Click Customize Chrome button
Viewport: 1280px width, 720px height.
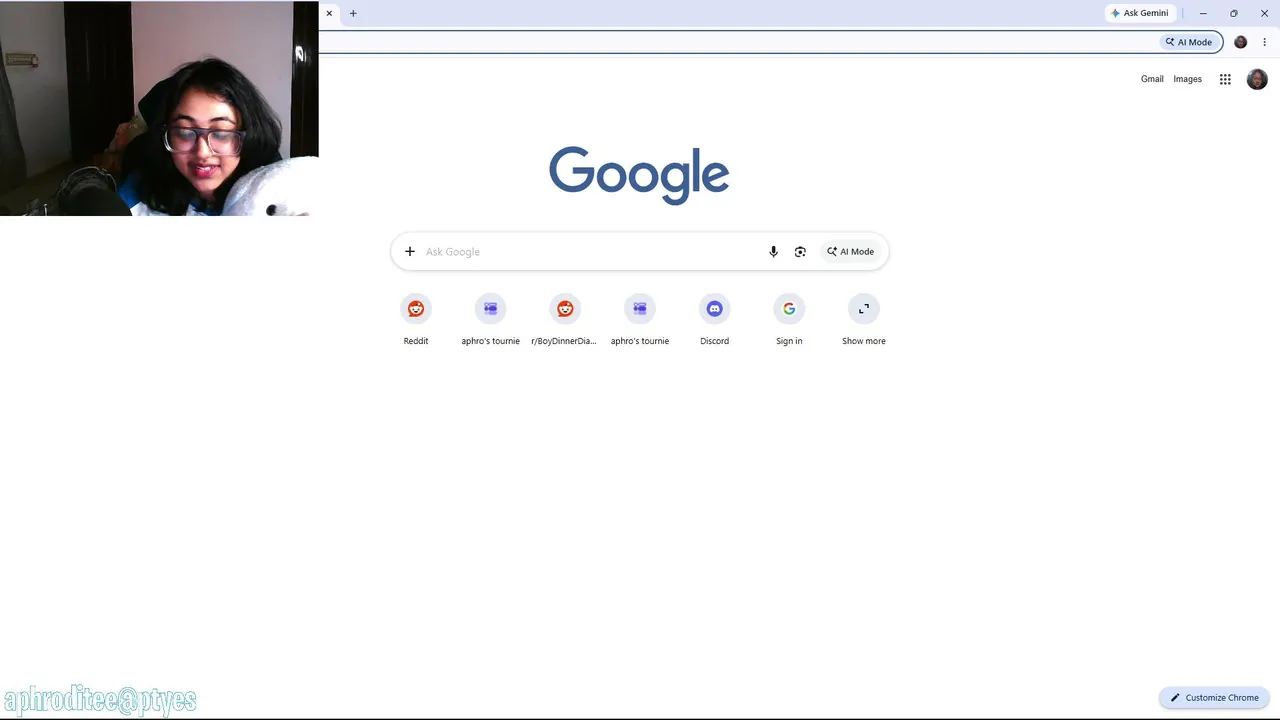tap(1215, 698)
